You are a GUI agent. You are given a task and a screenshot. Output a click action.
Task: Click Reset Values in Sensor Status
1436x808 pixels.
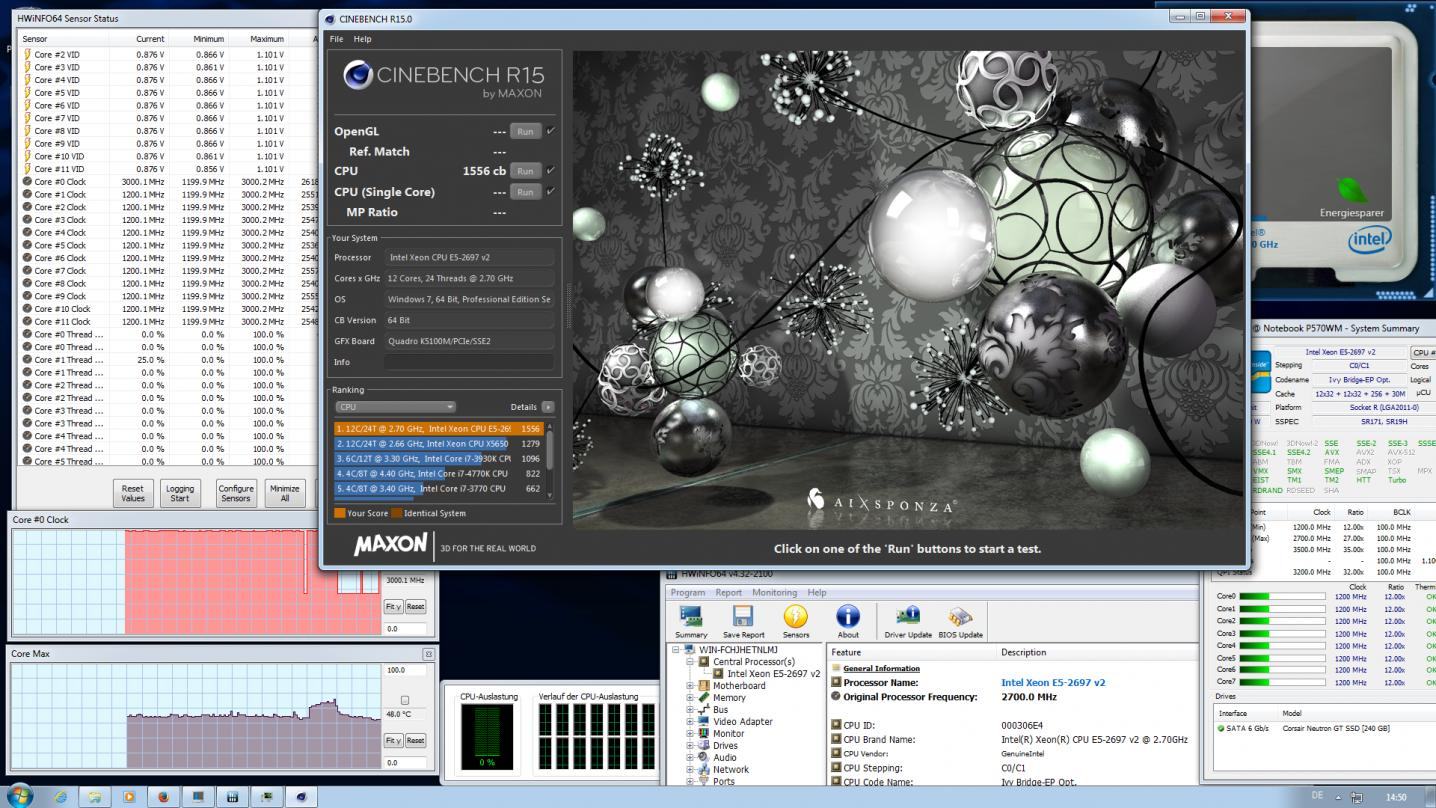(x=133, y=493)
